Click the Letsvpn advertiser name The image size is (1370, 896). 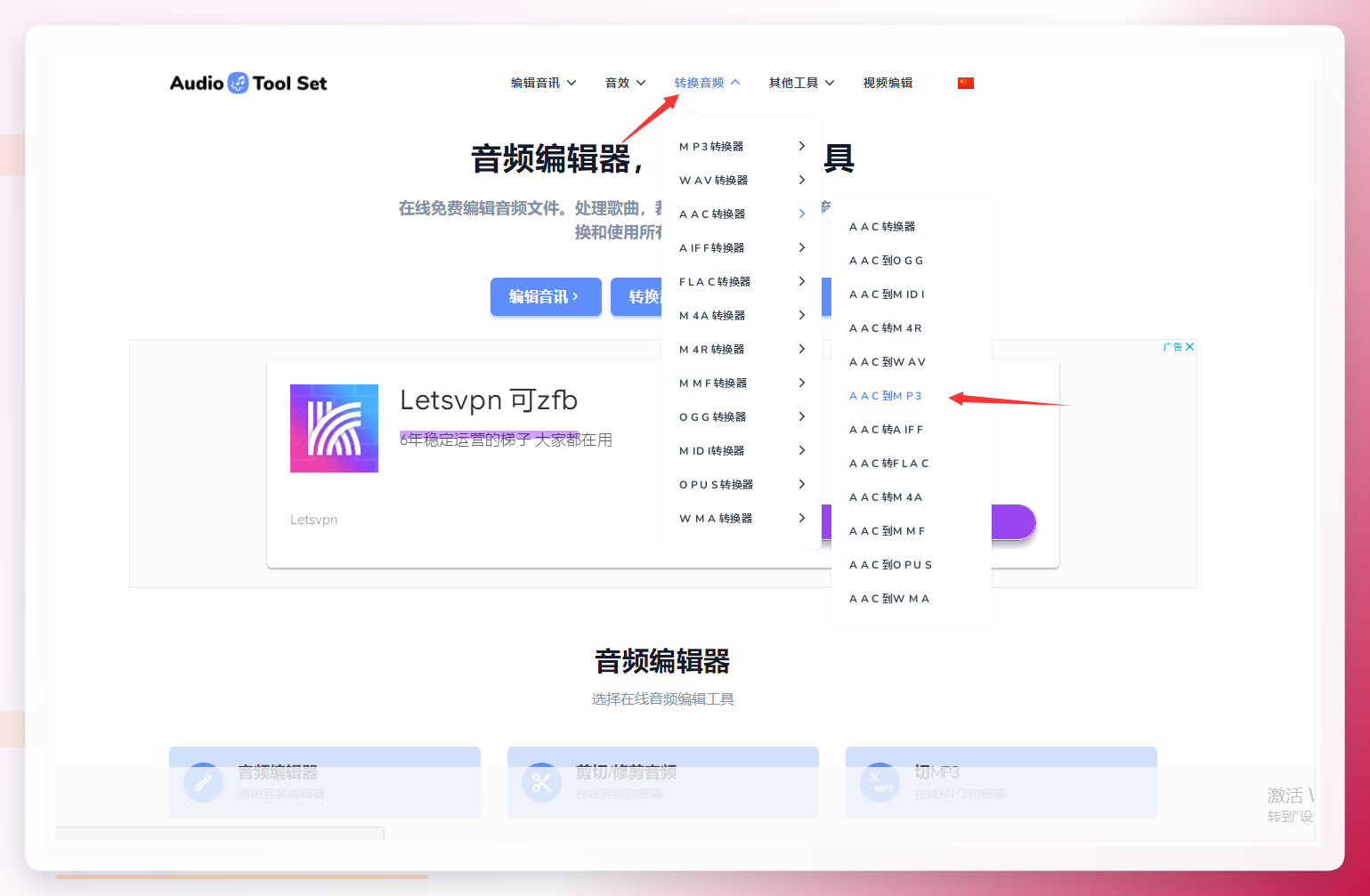tap(313, 520)
